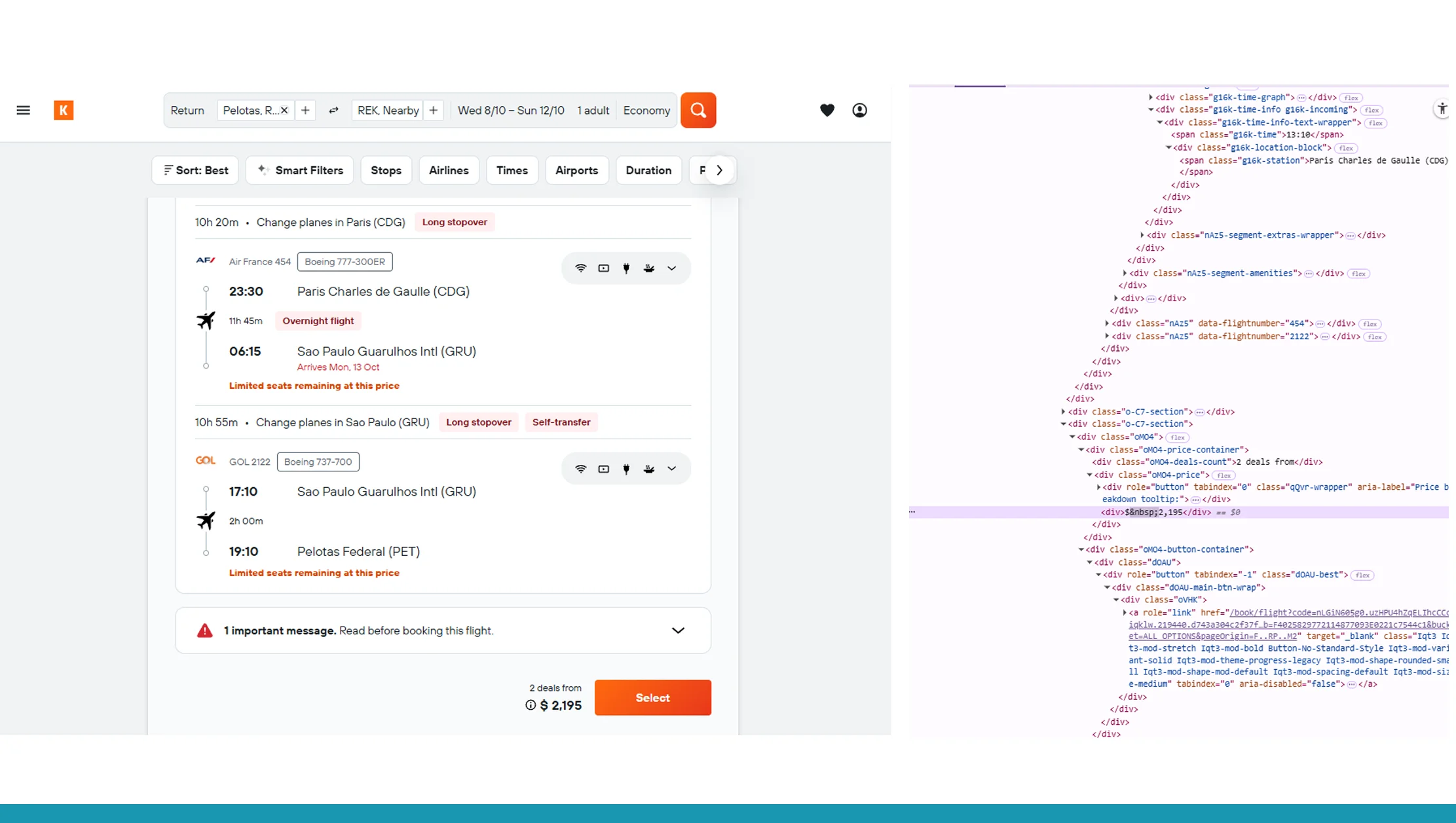Expand the amenities chevron on Air France 454
This screenshot has height=823, width=1456.
pyautogui.click(x=671, y=268)
